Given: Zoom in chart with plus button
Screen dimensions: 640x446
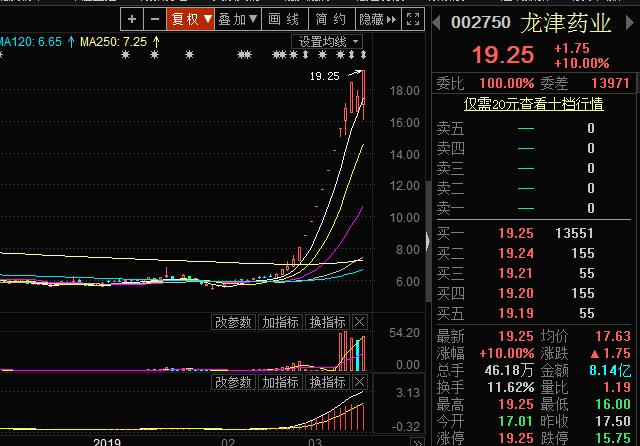Looking at the screenshot, I should click(x=132, y=19).
